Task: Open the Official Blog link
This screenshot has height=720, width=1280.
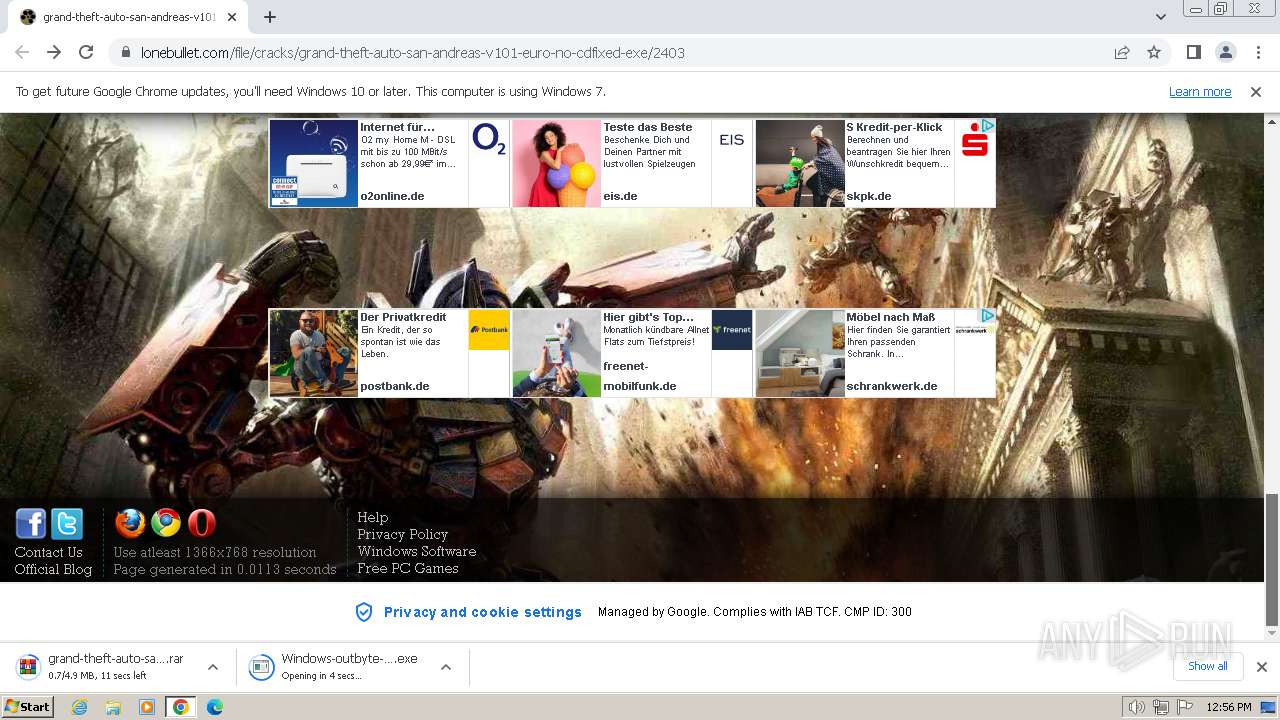Action: [x=53, y=569]
